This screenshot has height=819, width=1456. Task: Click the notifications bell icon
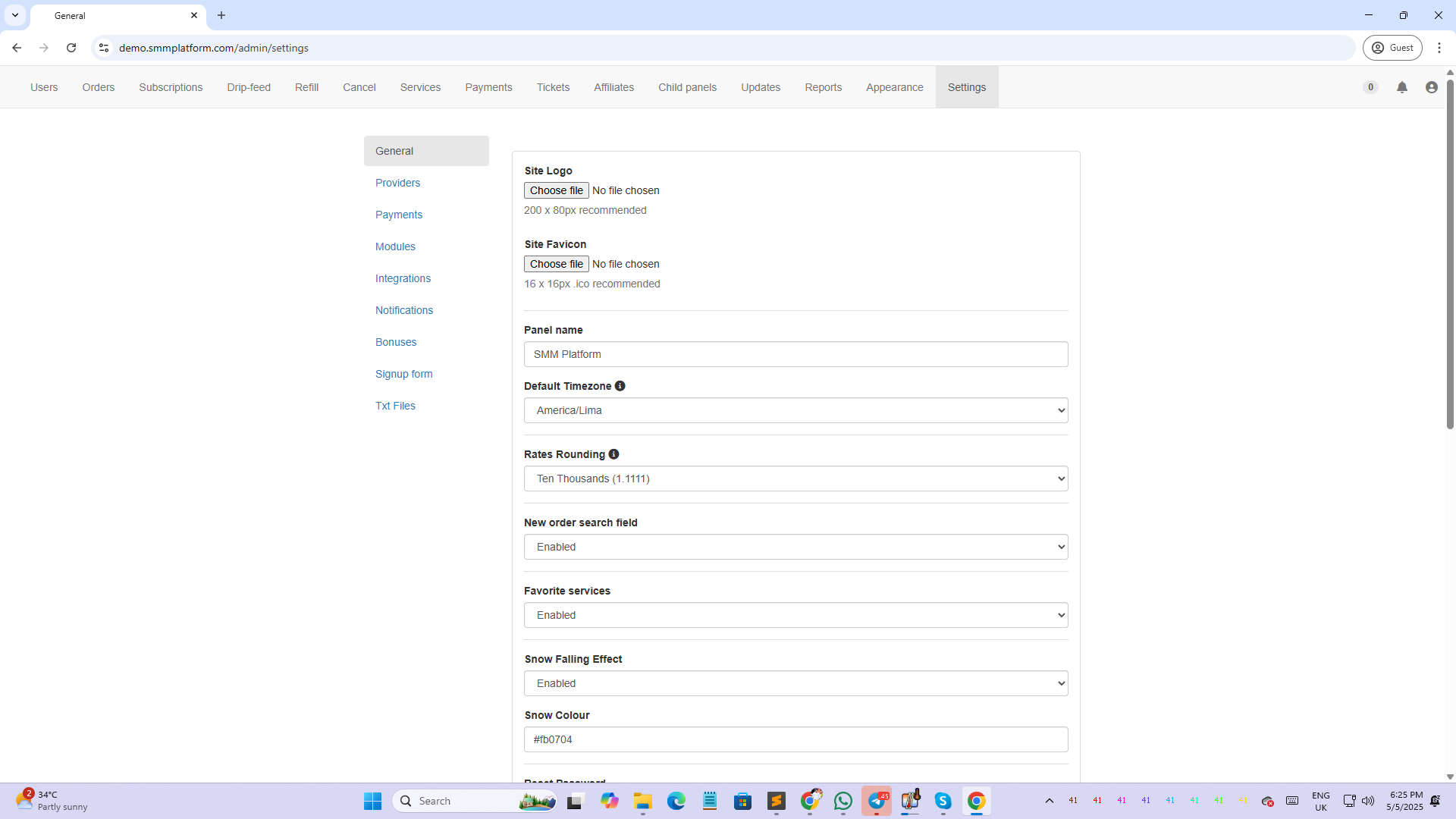click(1402, 87)
